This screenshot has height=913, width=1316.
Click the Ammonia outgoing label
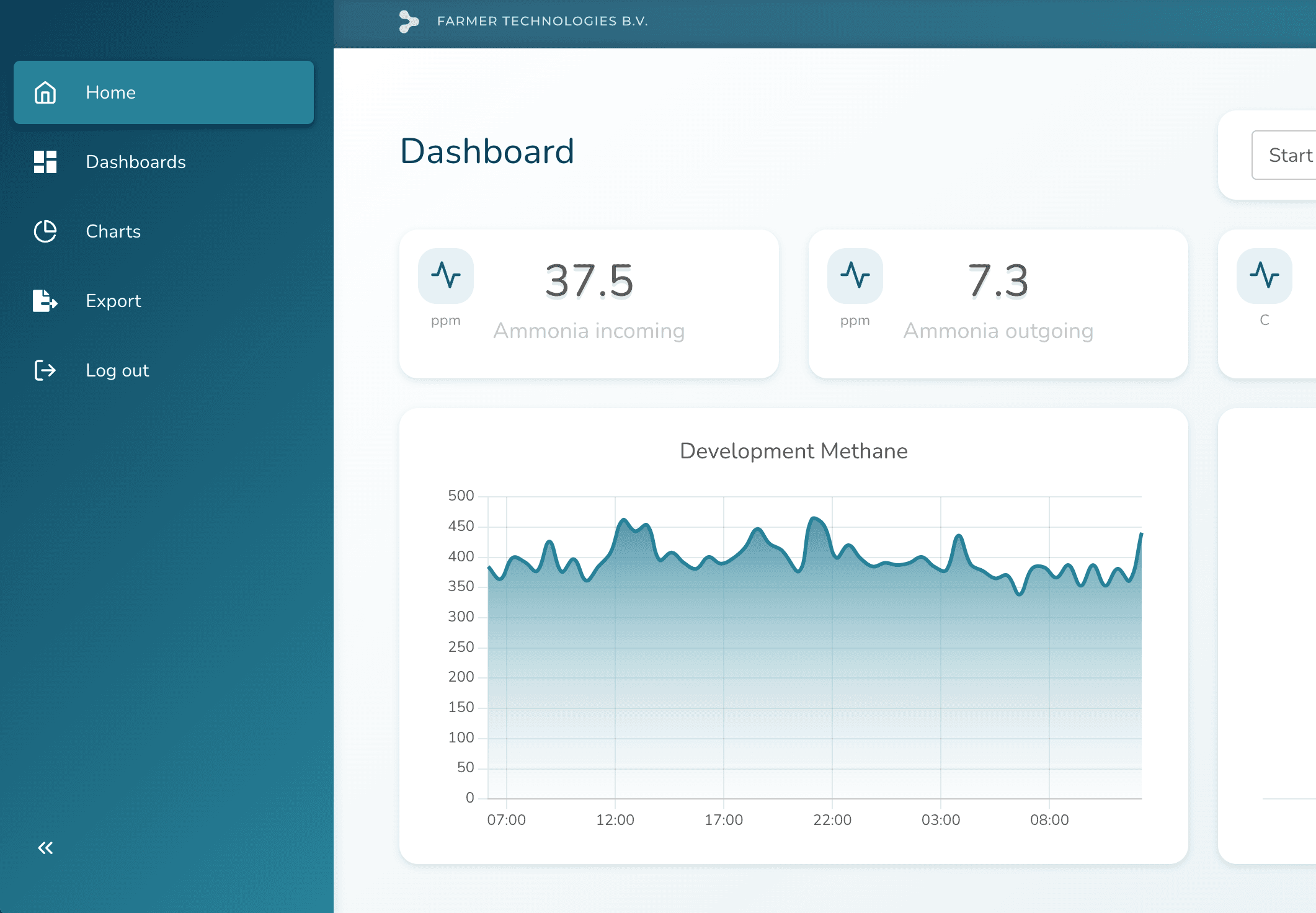998,331
